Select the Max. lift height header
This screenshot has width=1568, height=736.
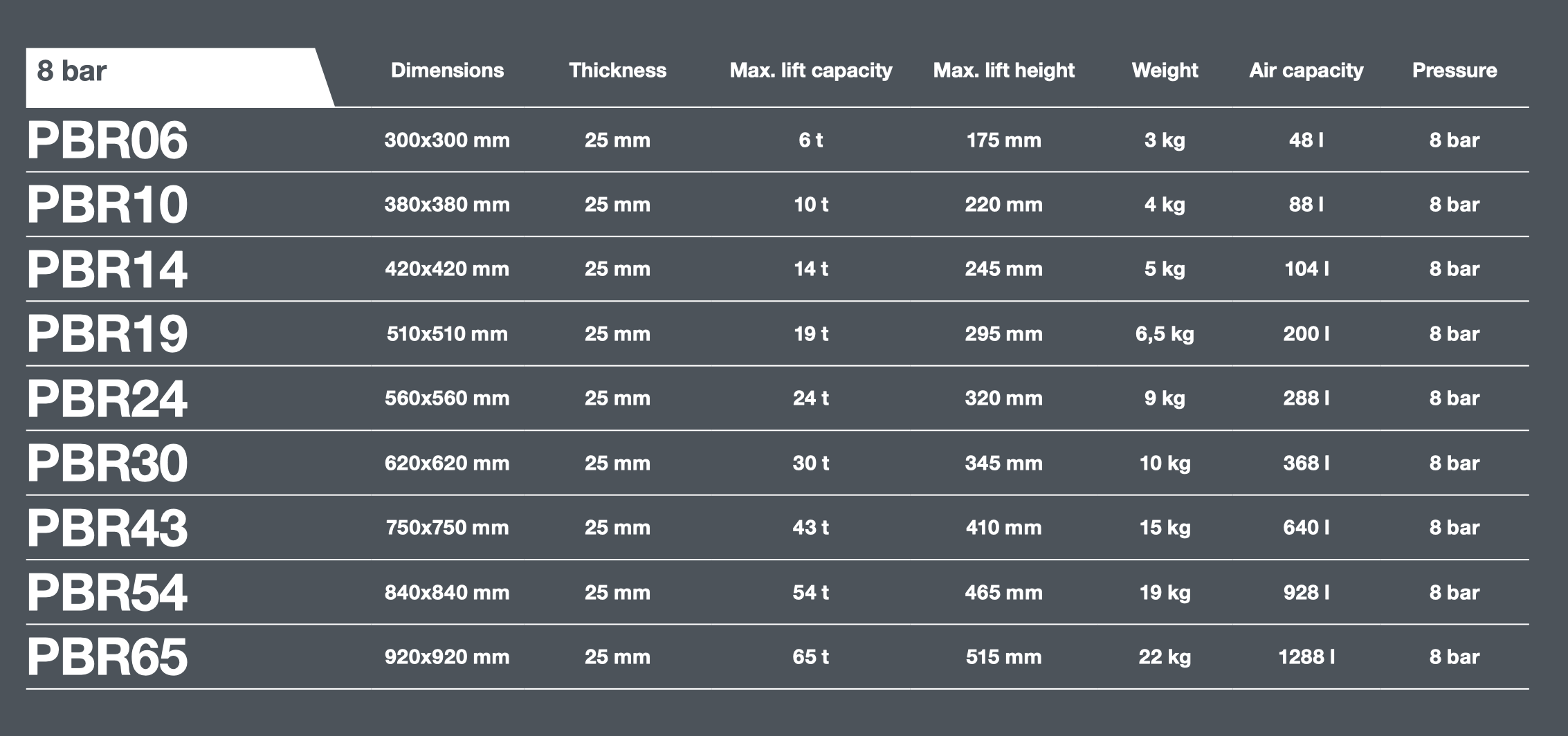coord(1004,71)
